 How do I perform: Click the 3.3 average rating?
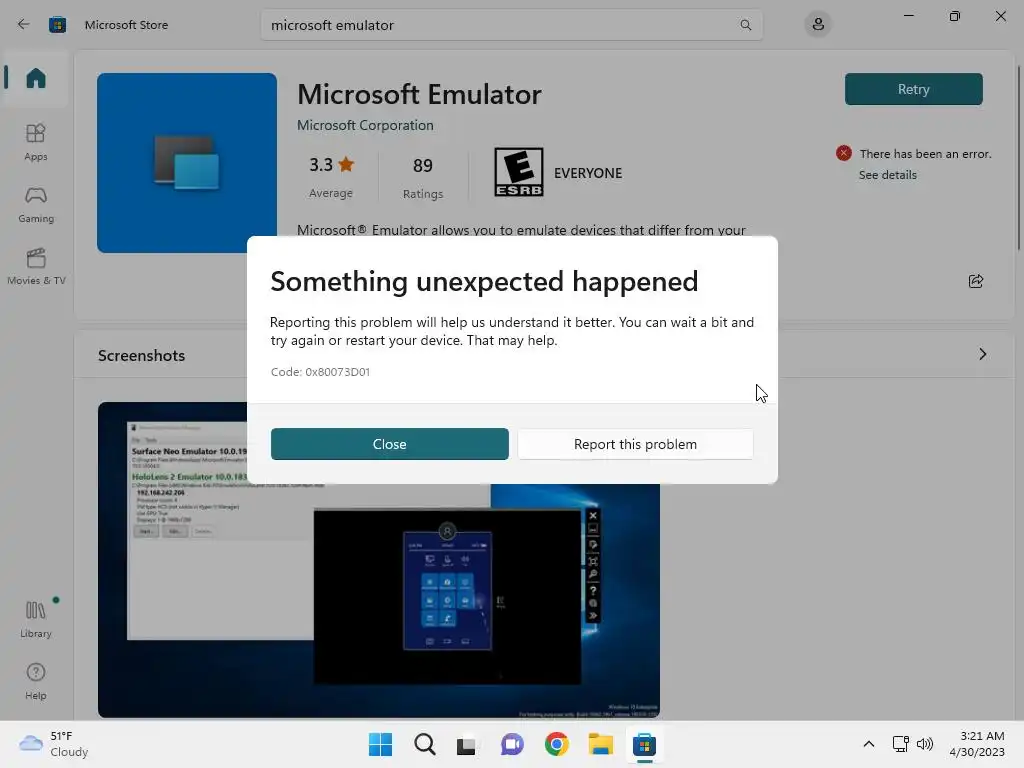tap(331, 176)
